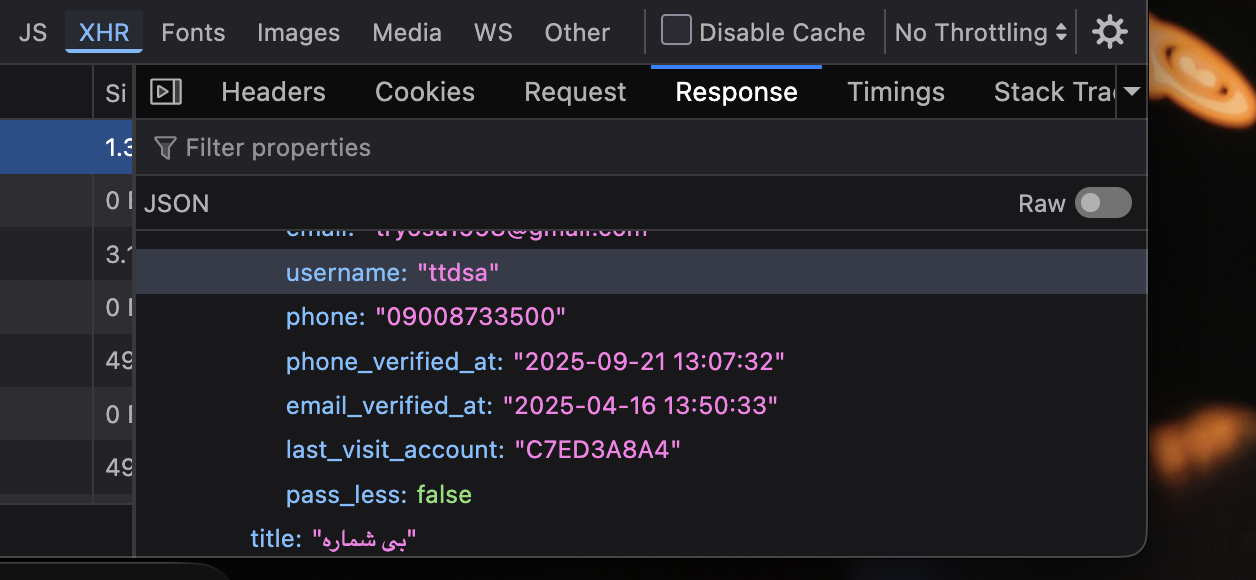The height and width of the screenshot is (580, 1256).
Task: Select the username "ttdsa" row
Action: (x=640, y=272)
